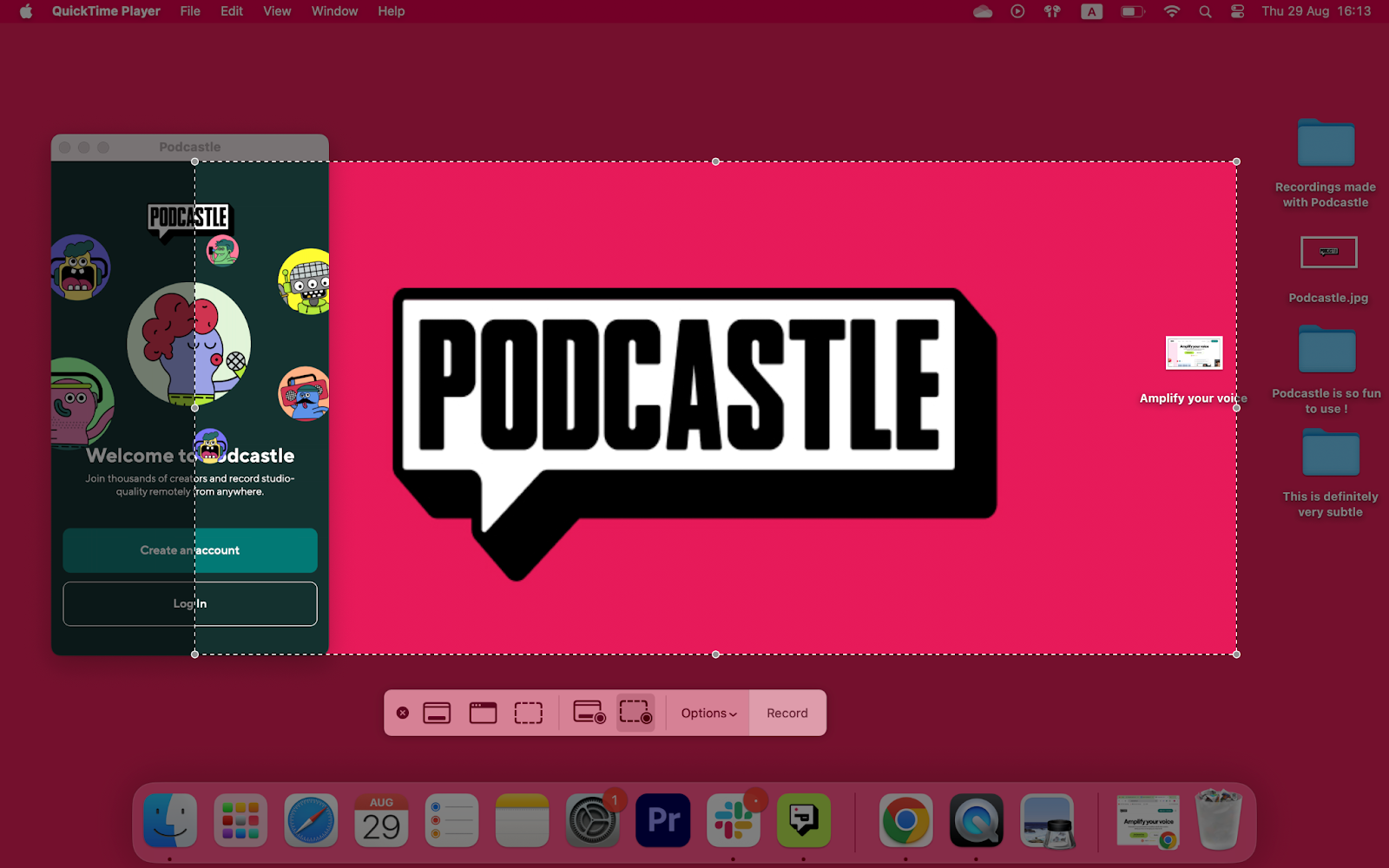Open Launchpad in the Dock
1389x868 pixels.
tap(240, 820)
